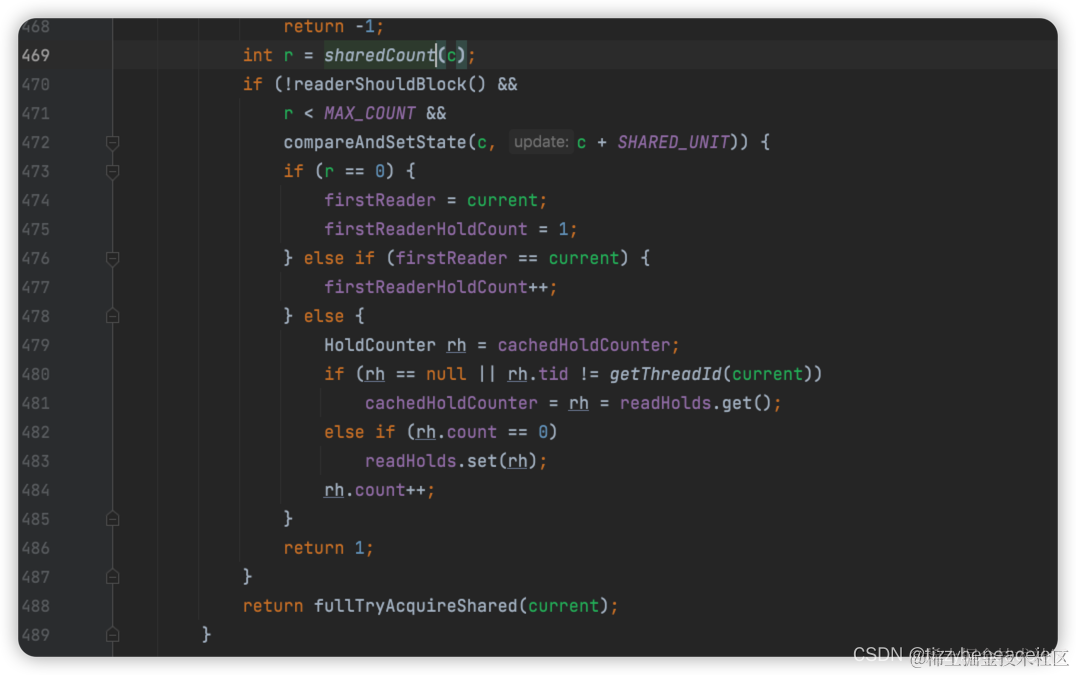
Task: Click cachedHoldCounter on line 479
Action: [584, 345]
